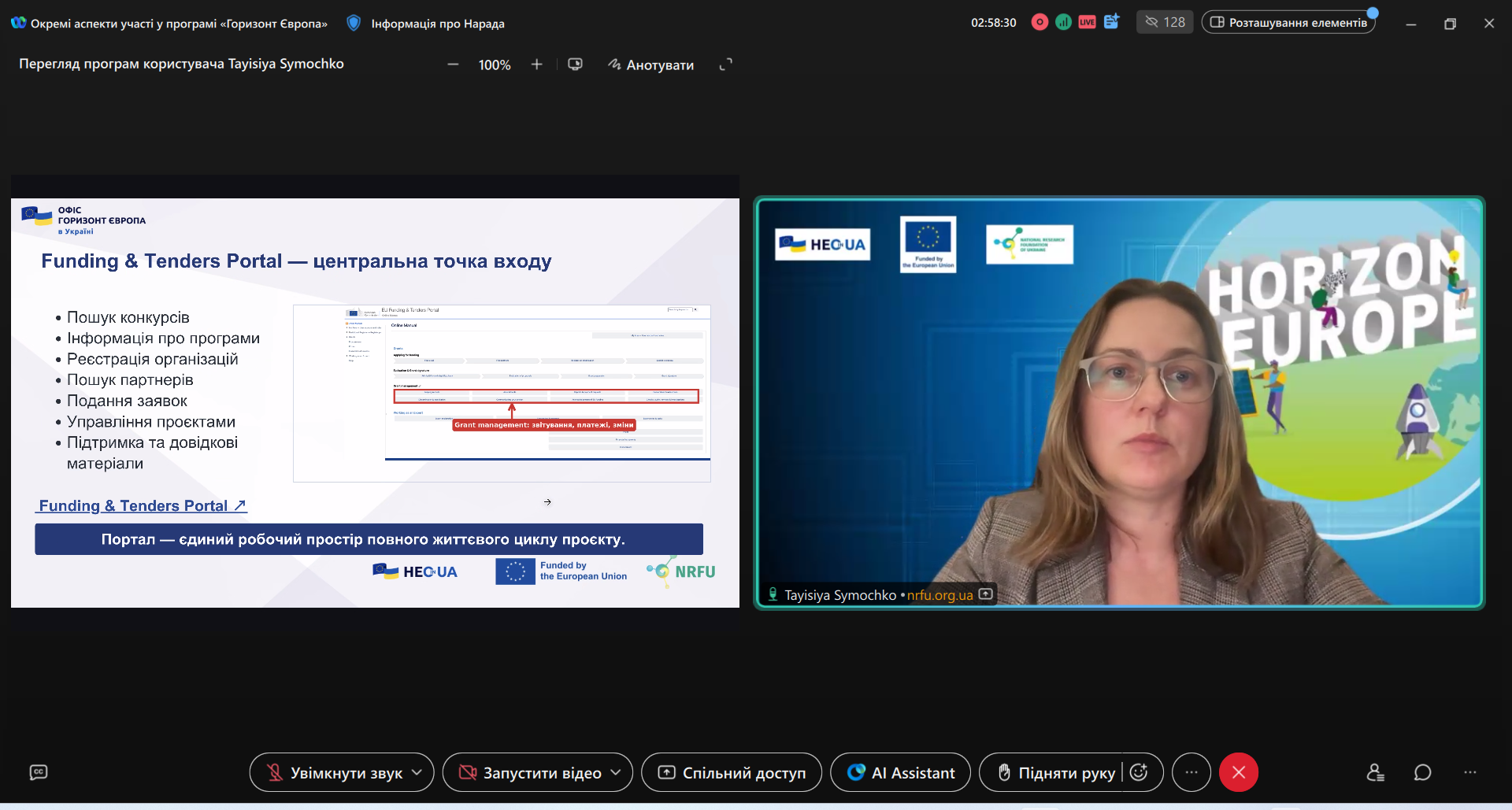Zoom out the shared content with minus

pos(453,65)
